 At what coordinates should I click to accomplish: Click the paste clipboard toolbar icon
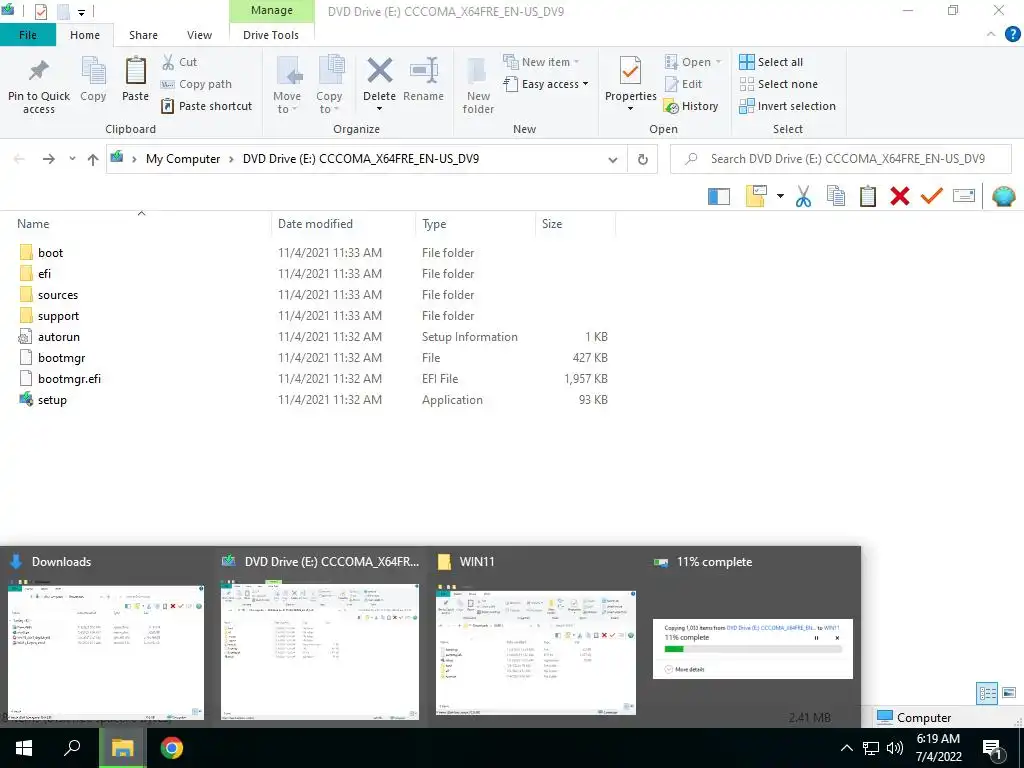point(868,196)
